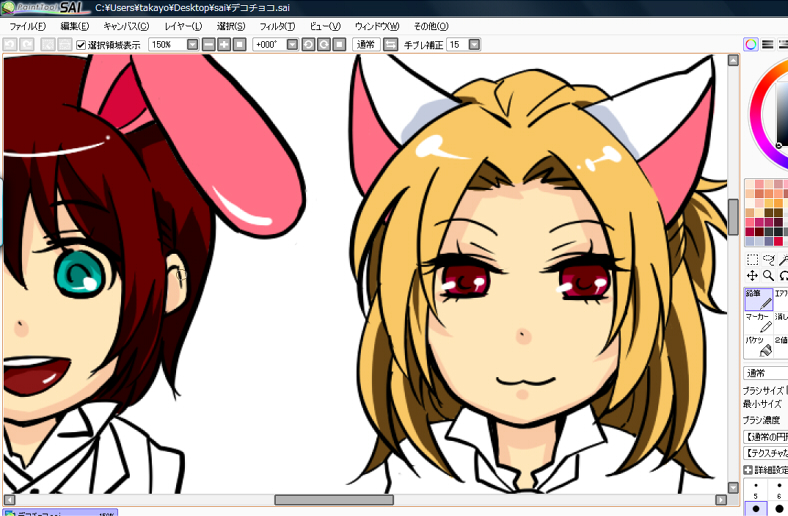This screenshot has width=788, height=516.
Task: Click the zoom in plus button
Action: point(224,45)
